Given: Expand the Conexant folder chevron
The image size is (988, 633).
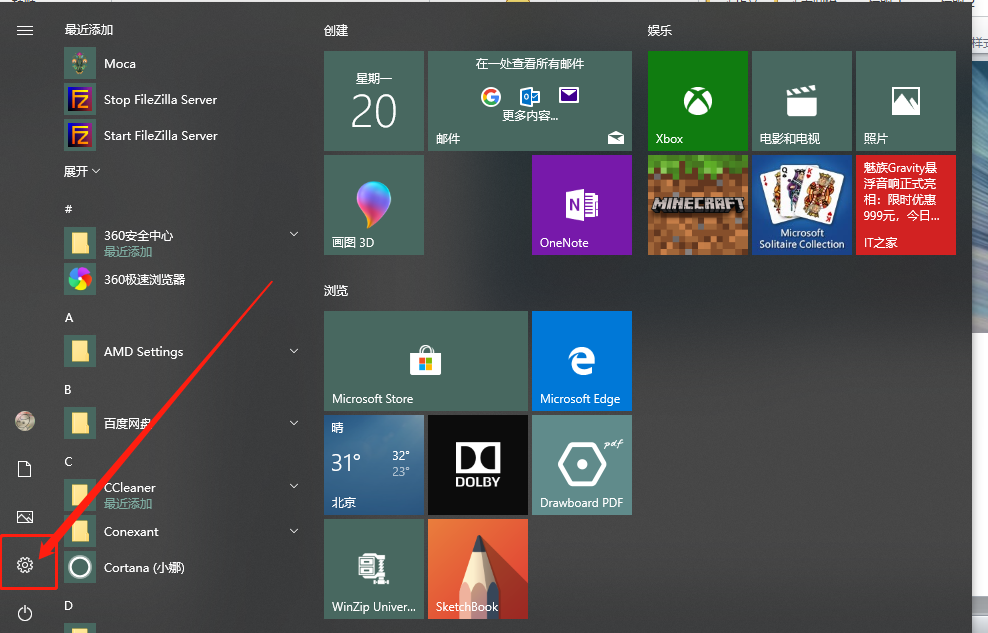Looking at the screenshot, I should coord(294,531).
